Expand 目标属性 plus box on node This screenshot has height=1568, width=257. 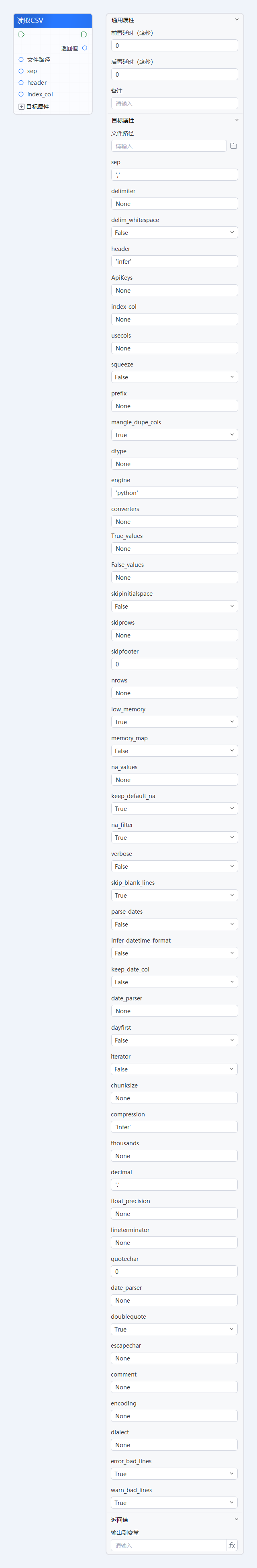pyautogui.click(x=21, y=106)
